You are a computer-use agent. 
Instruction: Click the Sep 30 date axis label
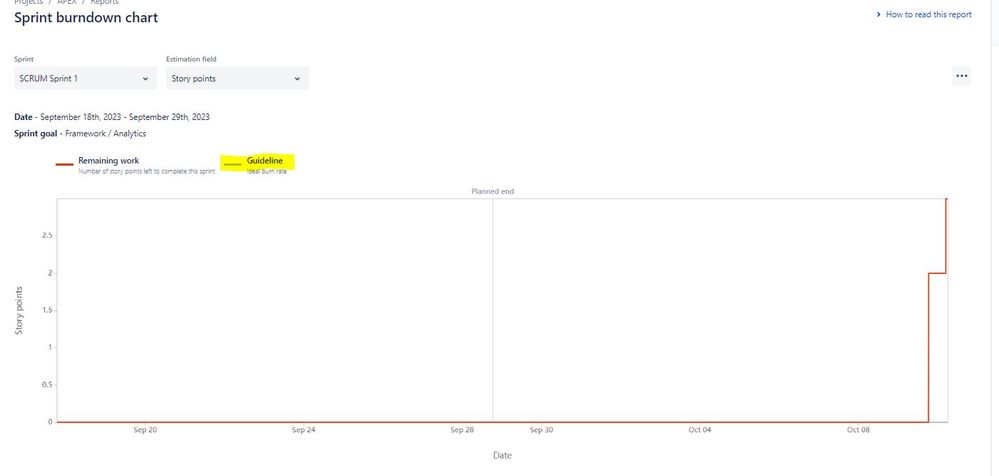pyautogui.click(x=541, y=430)
